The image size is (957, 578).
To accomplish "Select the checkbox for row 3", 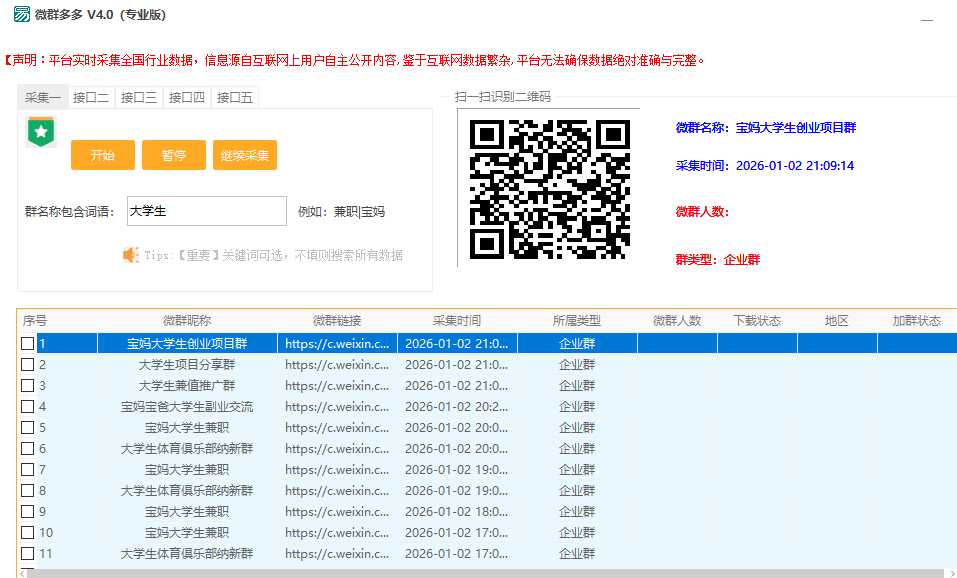I will point(28,386).
